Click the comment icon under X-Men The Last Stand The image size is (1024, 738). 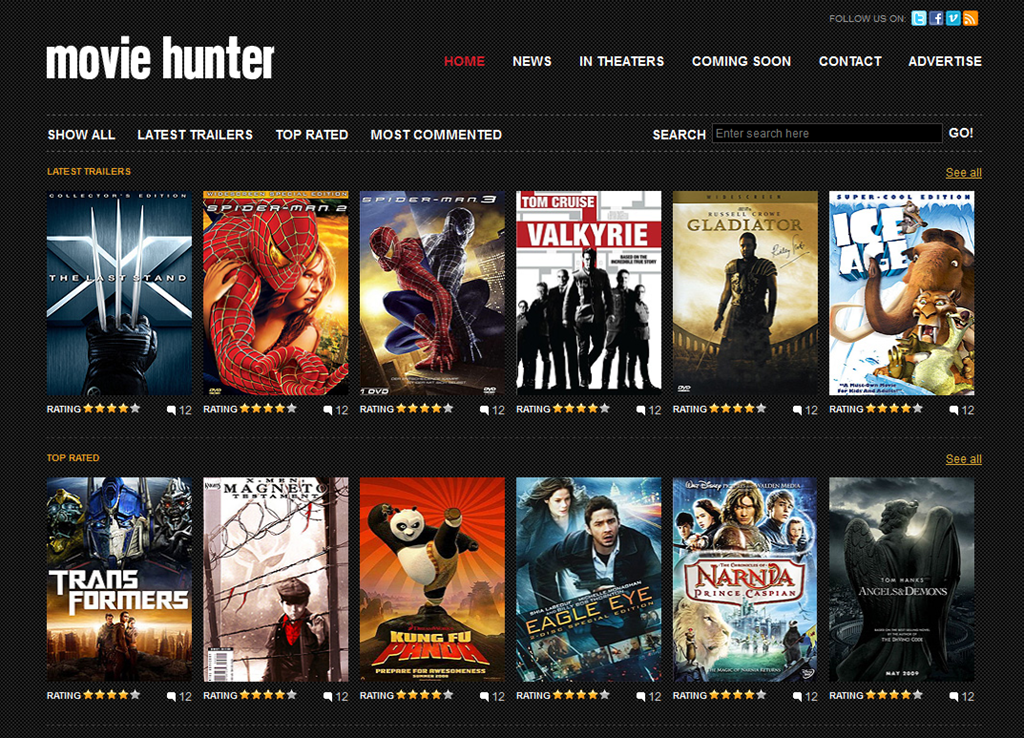pyautogui.click(x=171, y=410)
